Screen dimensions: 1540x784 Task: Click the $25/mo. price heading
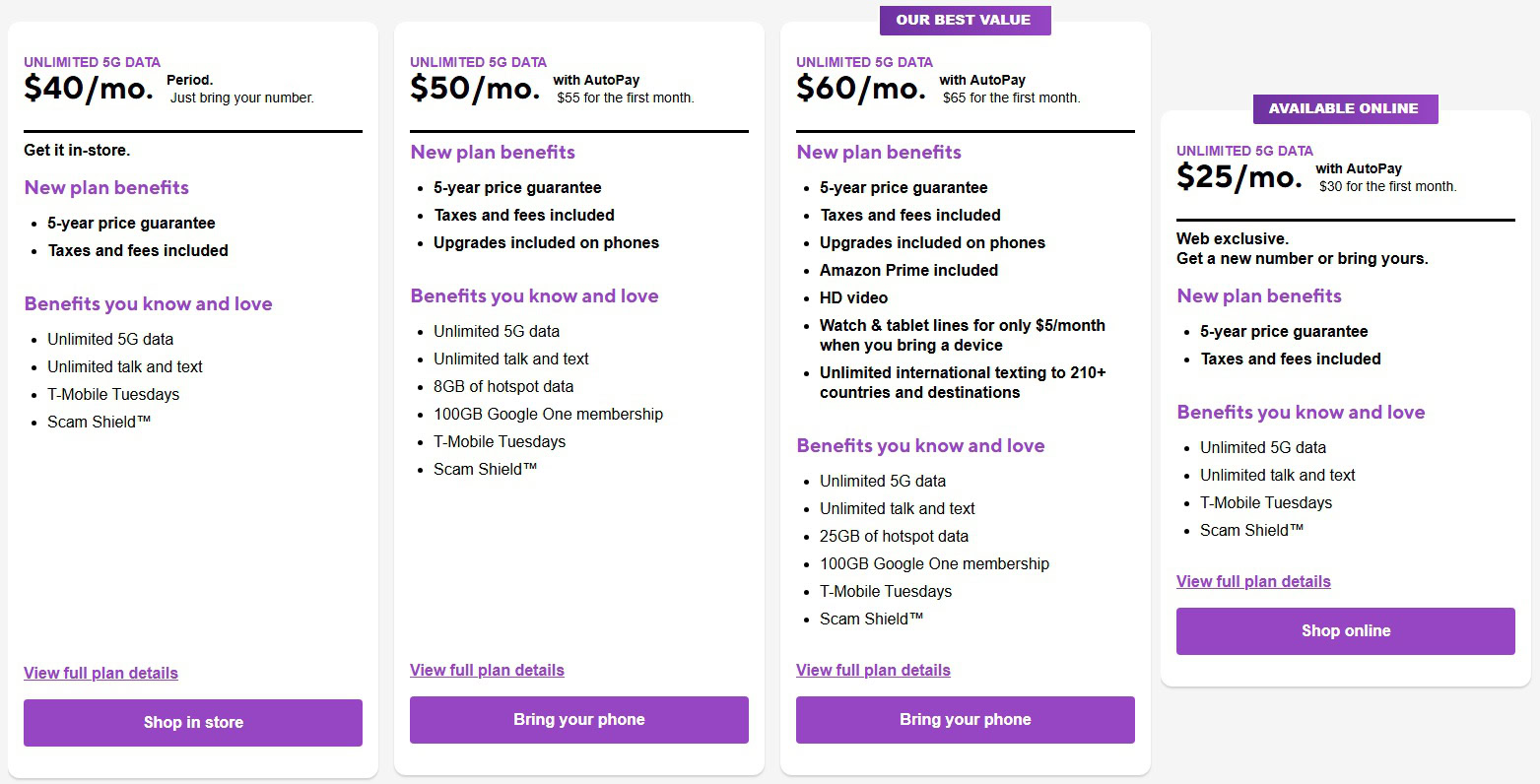pos(1239,177)
